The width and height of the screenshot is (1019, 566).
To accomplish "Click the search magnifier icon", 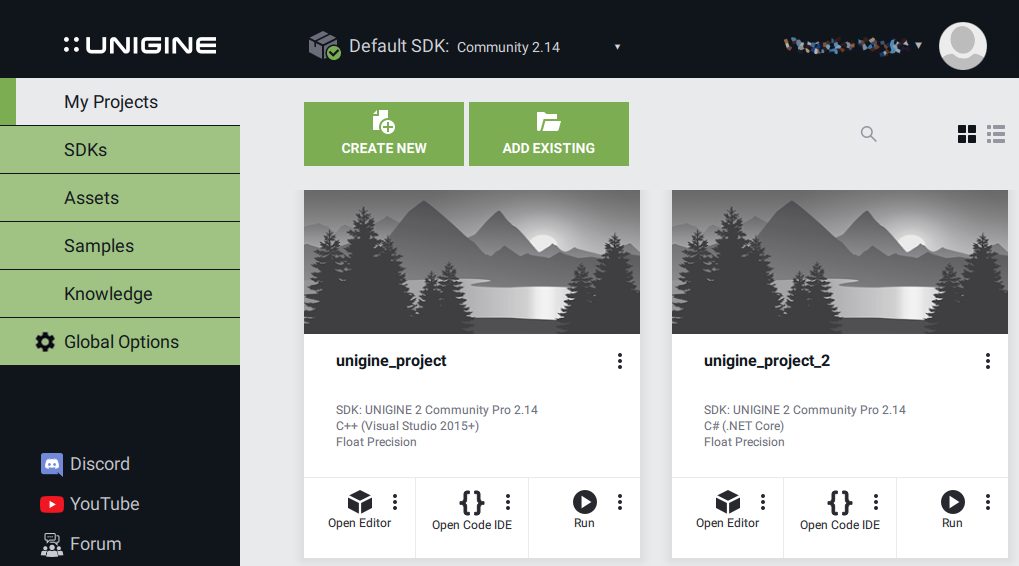I will (868, 134).
